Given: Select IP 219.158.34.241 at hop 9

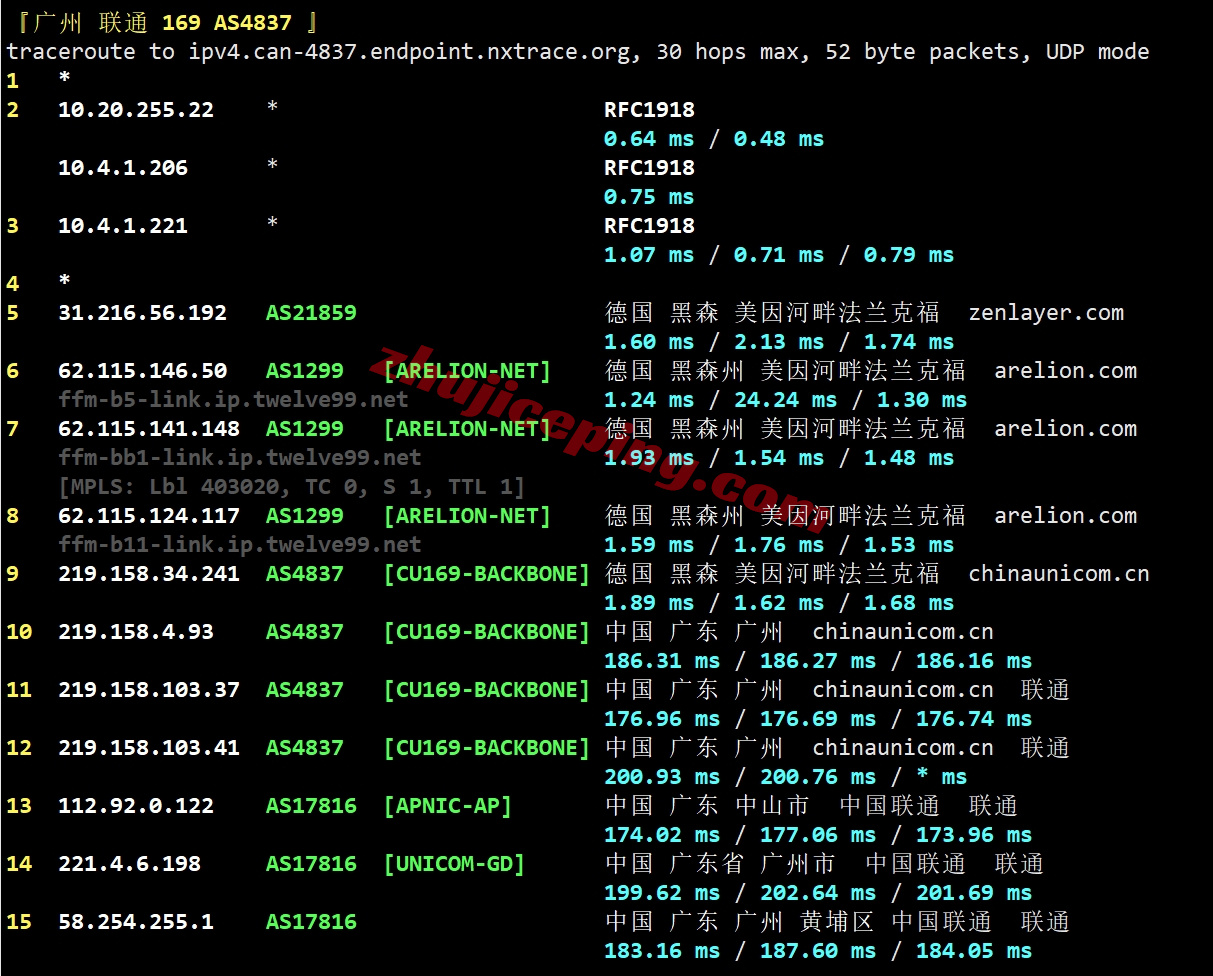Looking at the screenshot, I should (x=149, y=574).
